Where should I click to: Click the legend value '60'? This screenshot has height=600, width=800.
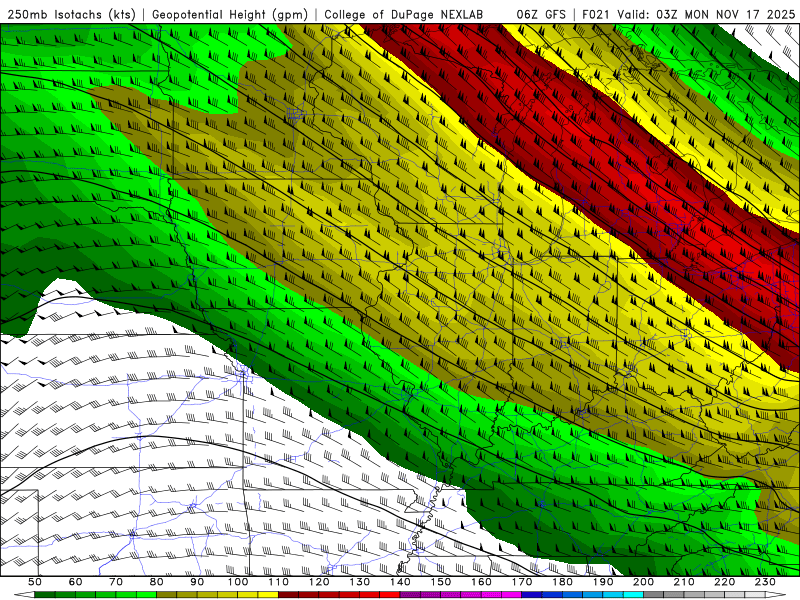point(76,582)
